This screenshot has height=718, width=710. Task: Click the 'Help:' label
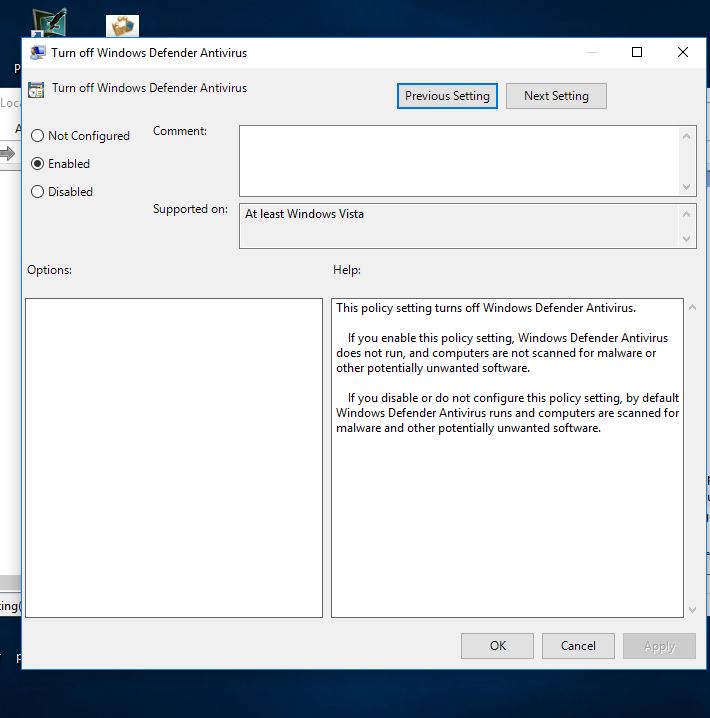point(347,270)
